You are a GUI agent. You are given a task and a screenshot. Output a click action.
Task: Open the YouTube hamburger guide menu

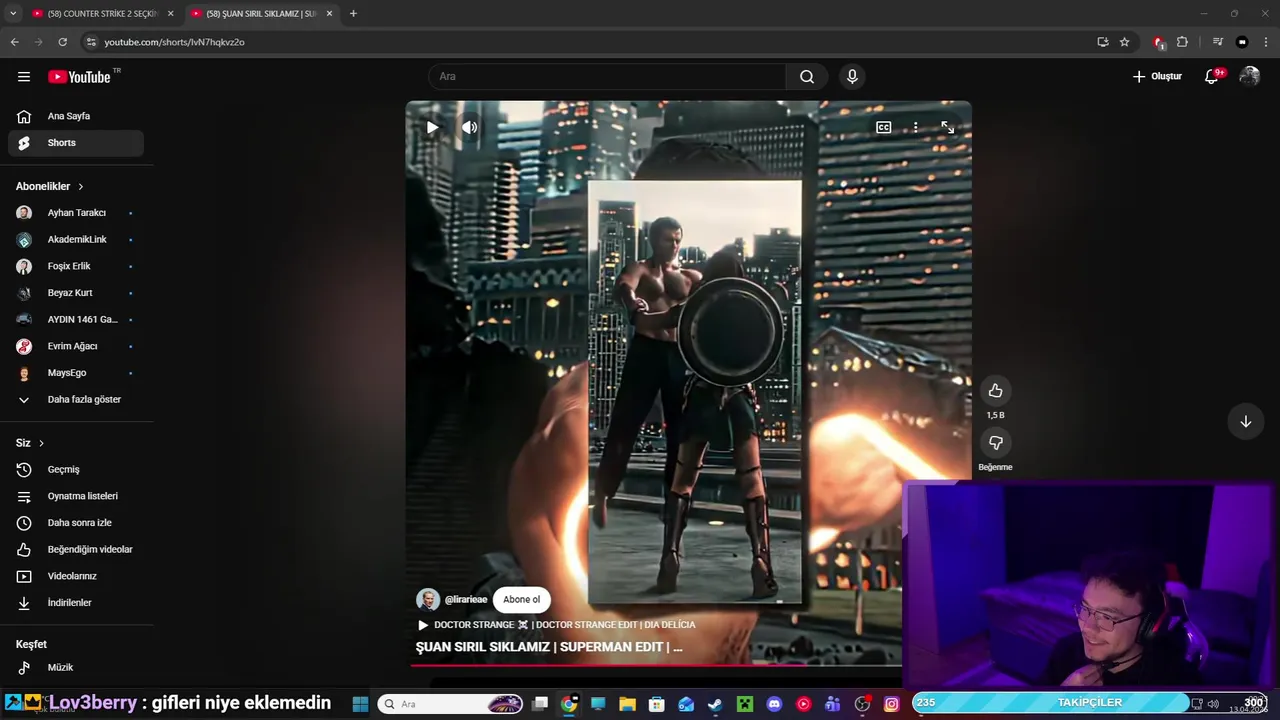pyautogui.click(x=24, y=77)
